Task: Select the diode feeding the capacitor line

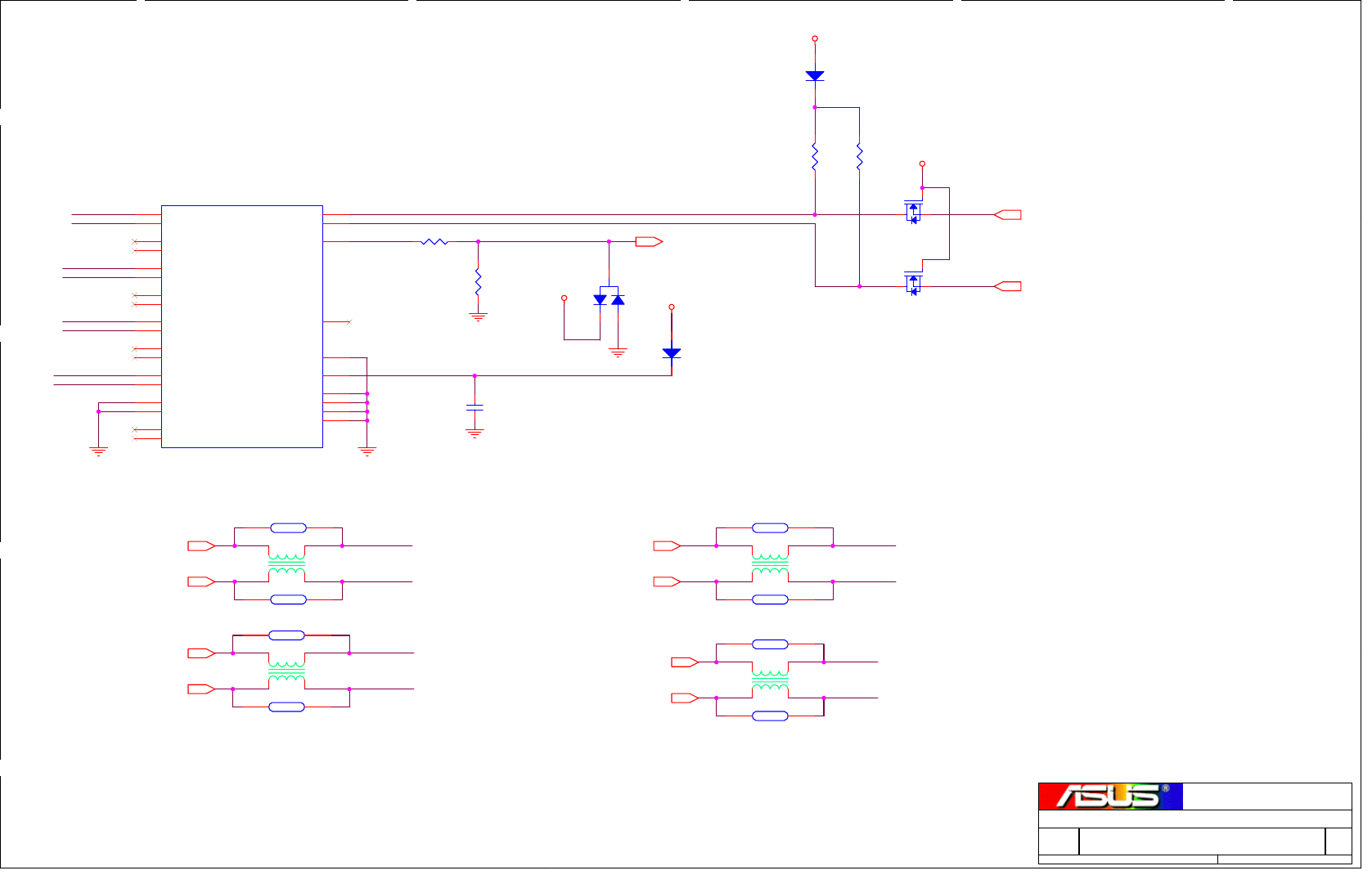Action: click(672, 353)
